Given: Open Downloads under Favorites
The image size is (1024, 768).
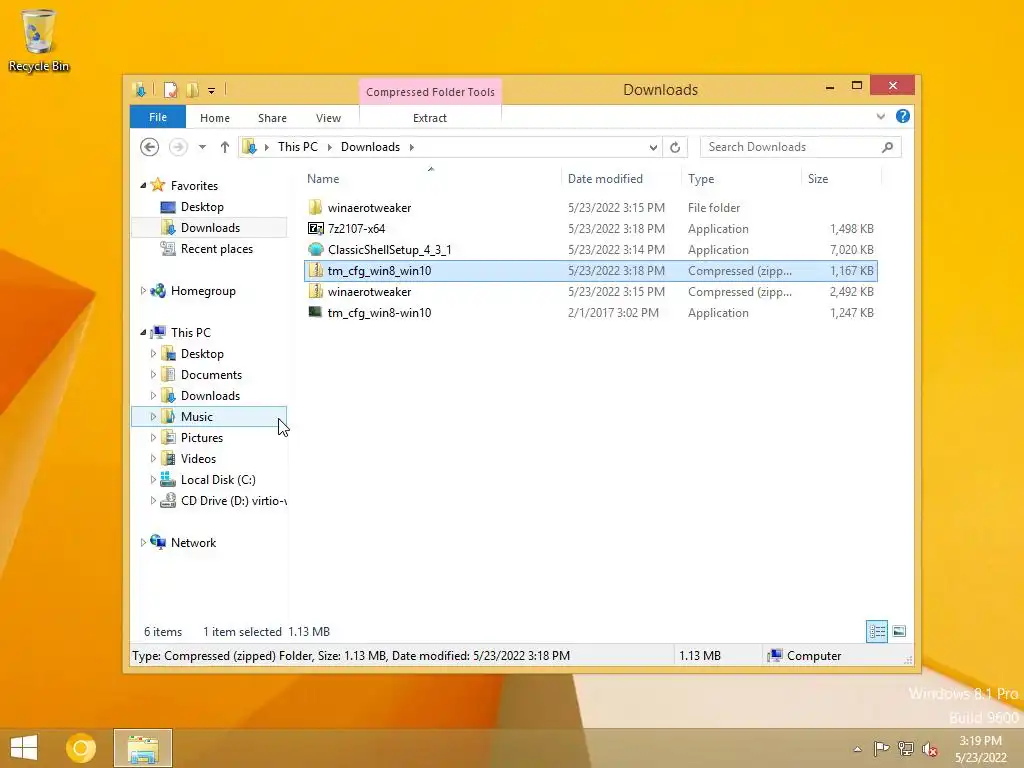Looking at the screenshot, I should point(210,228).
